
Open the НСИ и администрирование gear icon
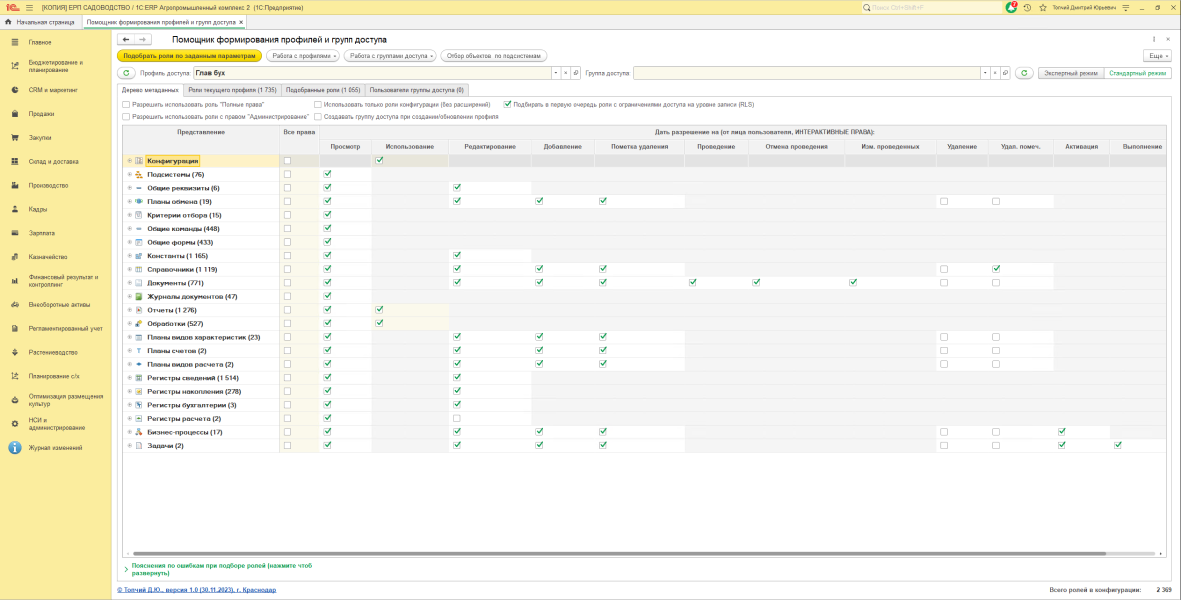point(15,424)
